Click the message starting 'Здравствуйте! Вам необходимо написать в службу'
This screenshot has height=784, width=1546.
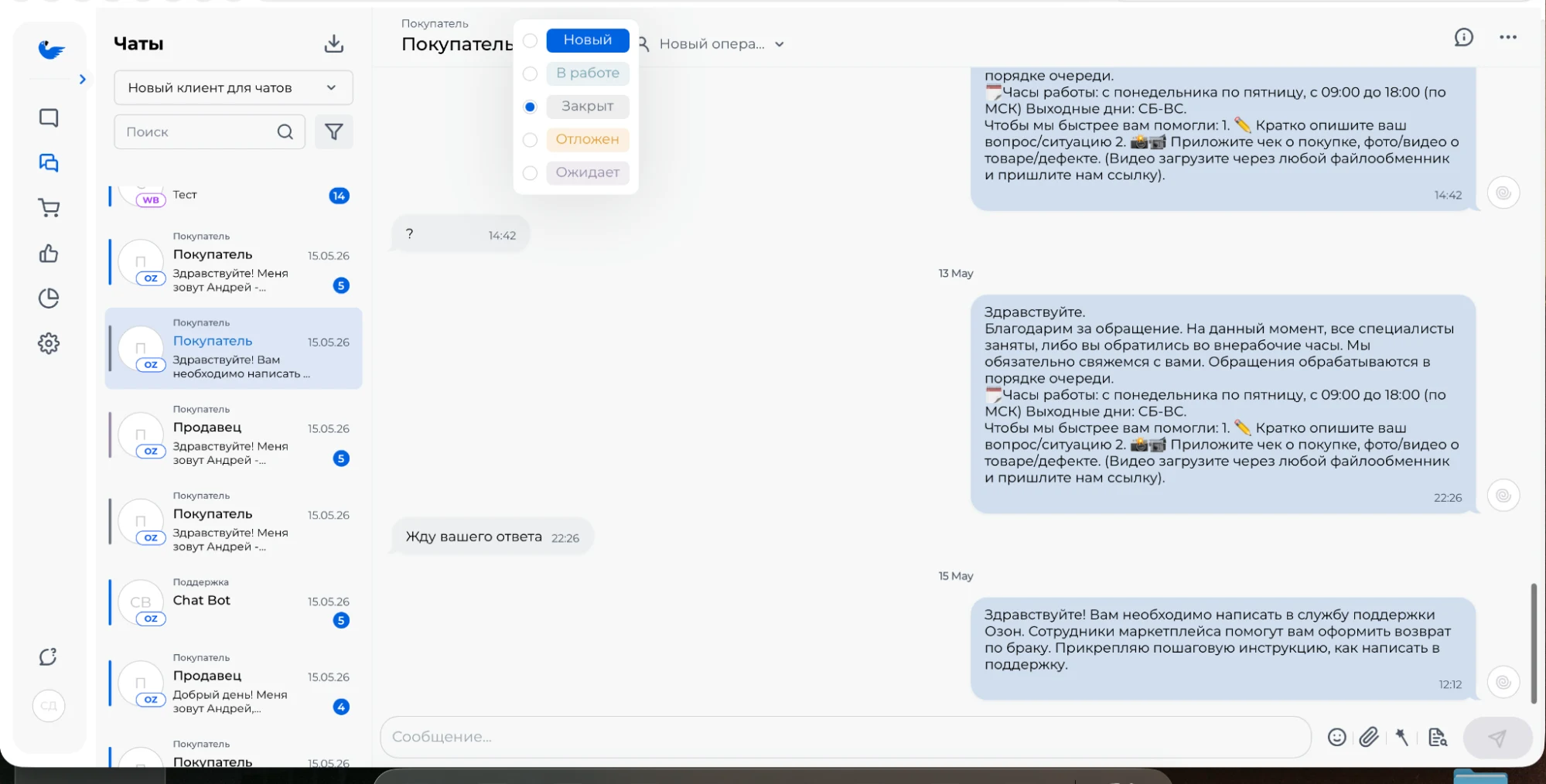(x=1223, y=649)
